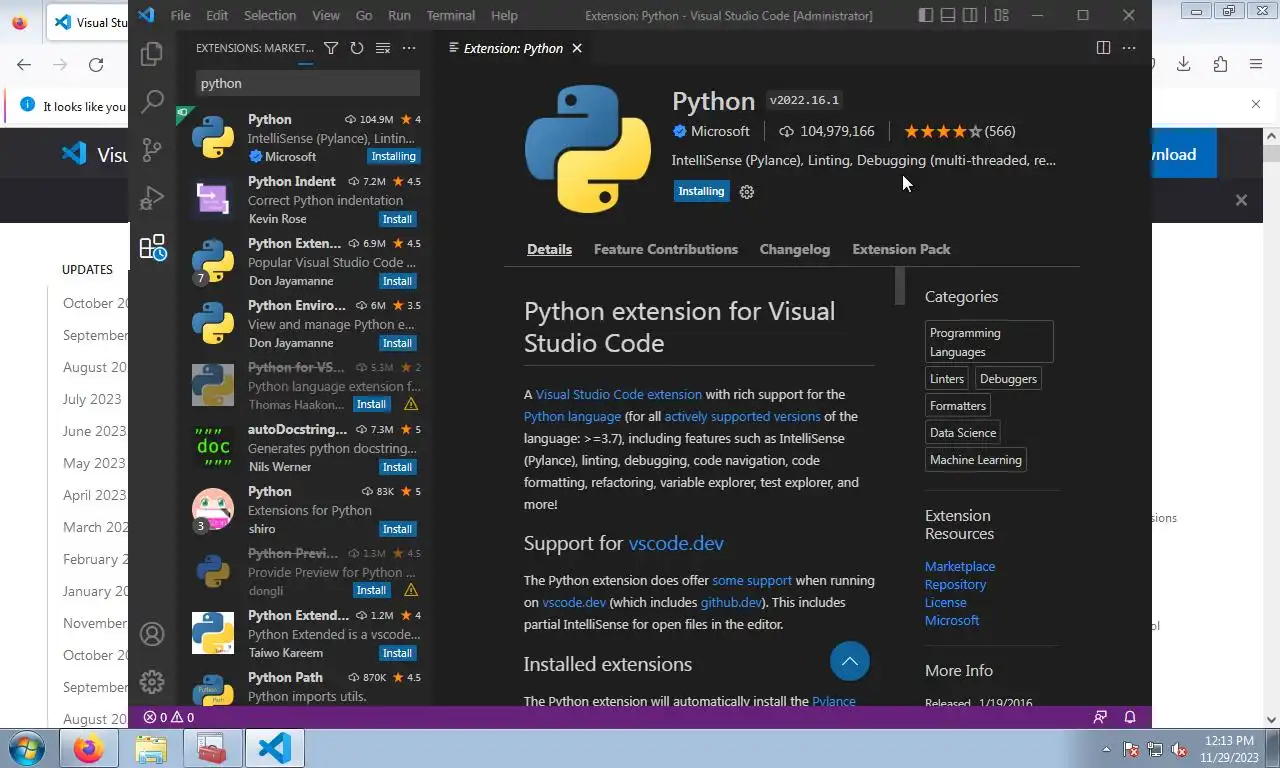
Task: Open the Help menu
Action: tap(504, 15)
